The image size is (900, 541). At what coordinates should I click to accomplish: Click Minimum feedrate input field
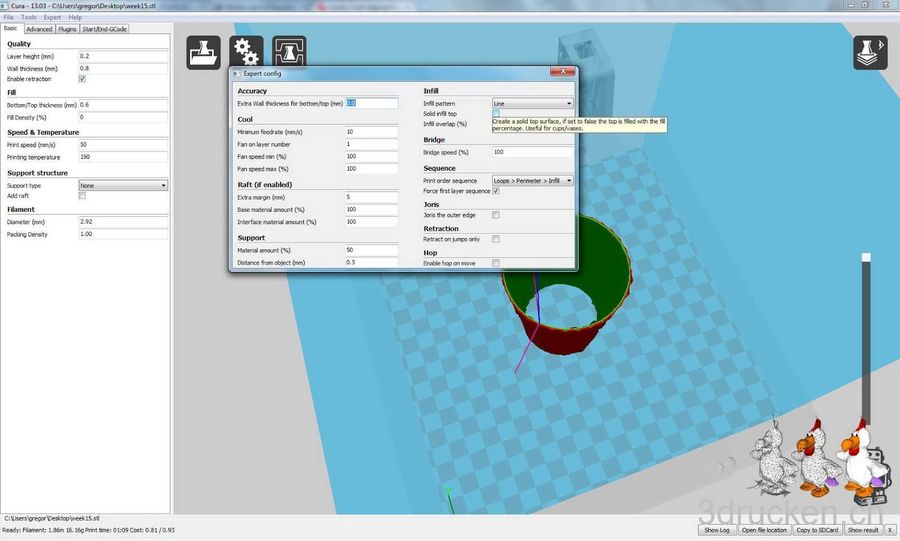tap(371, 132)
